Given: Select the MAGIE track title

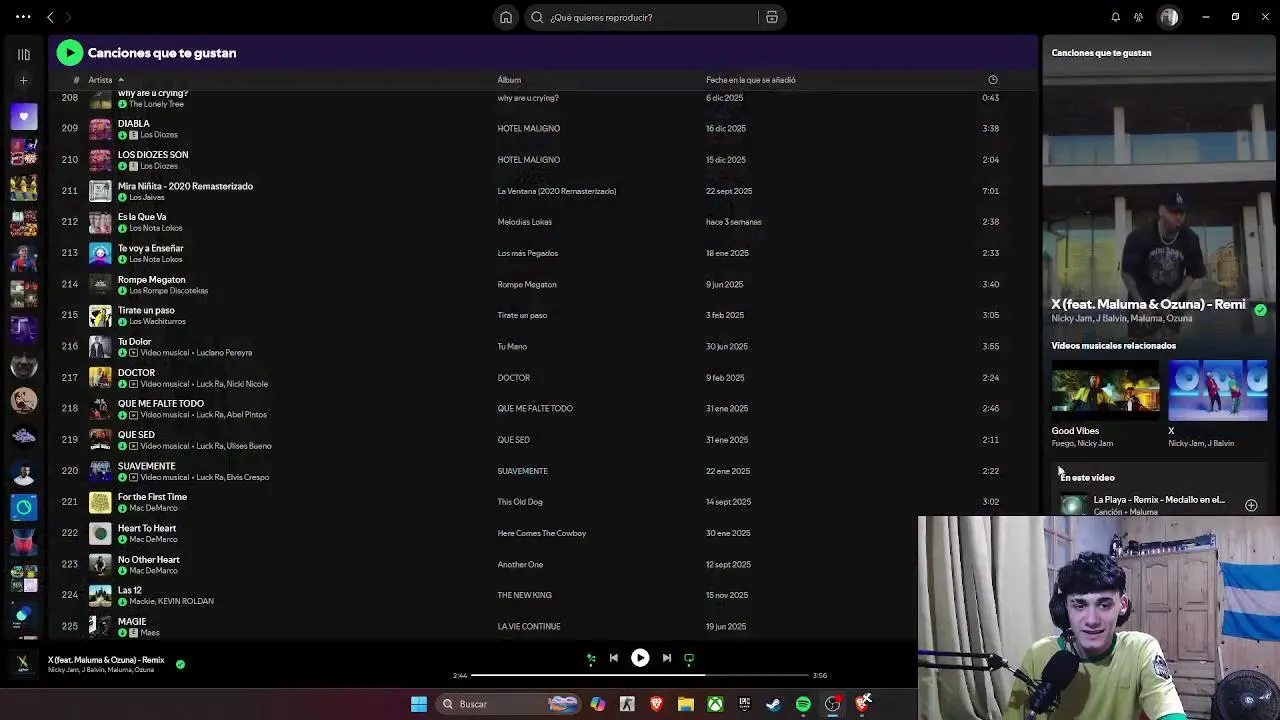Looking at the screenshot, I should pyautogui.click(x=132, y=622).
